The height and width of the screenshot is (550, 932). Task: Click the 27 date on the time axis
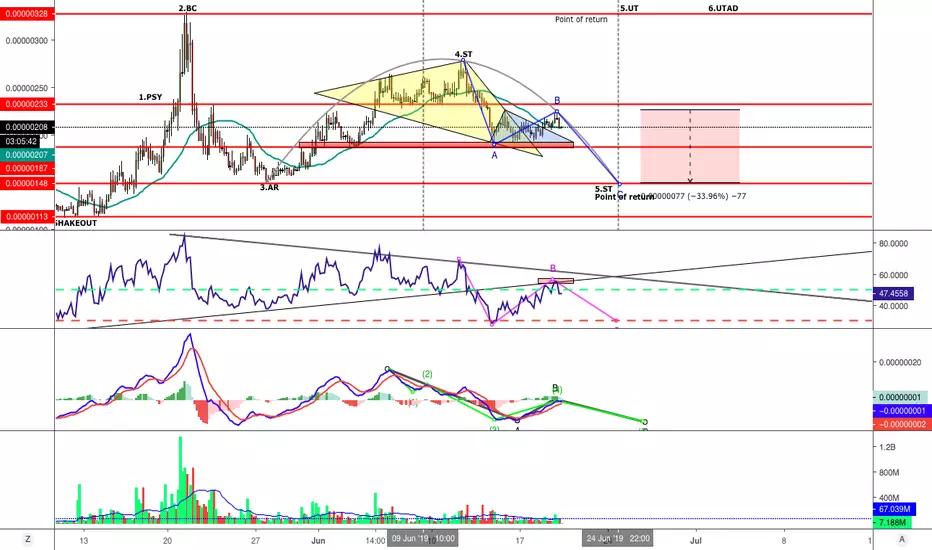click(256, 540)
